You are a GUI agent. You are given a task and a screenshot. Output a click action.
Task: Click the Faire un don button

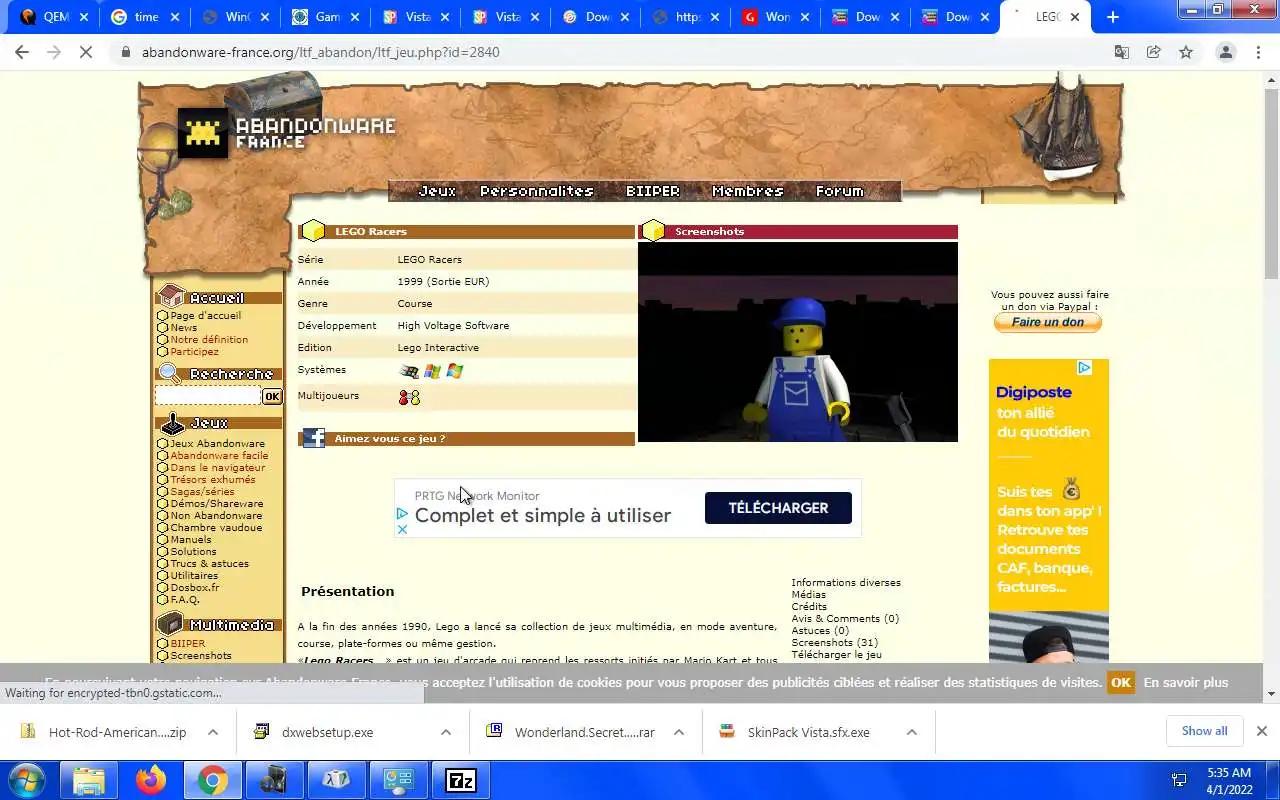[x=1047, y=323]
